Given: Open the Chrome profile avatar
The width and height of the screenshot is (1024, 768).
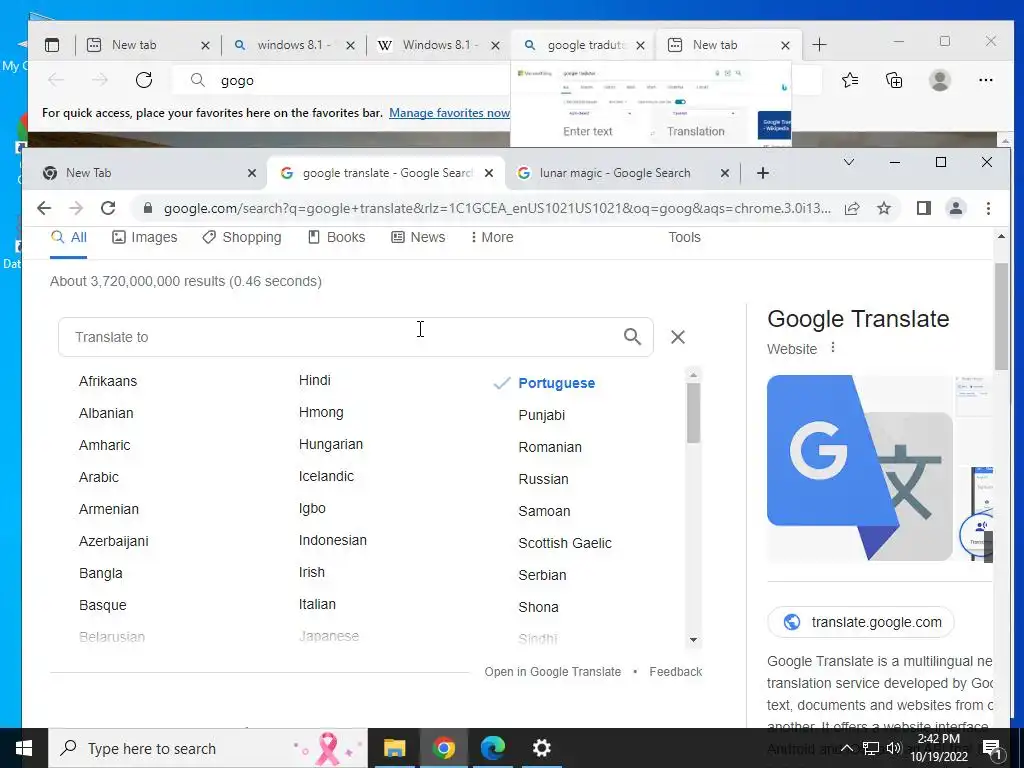Looking at the screenshot, I should (955, 208).
